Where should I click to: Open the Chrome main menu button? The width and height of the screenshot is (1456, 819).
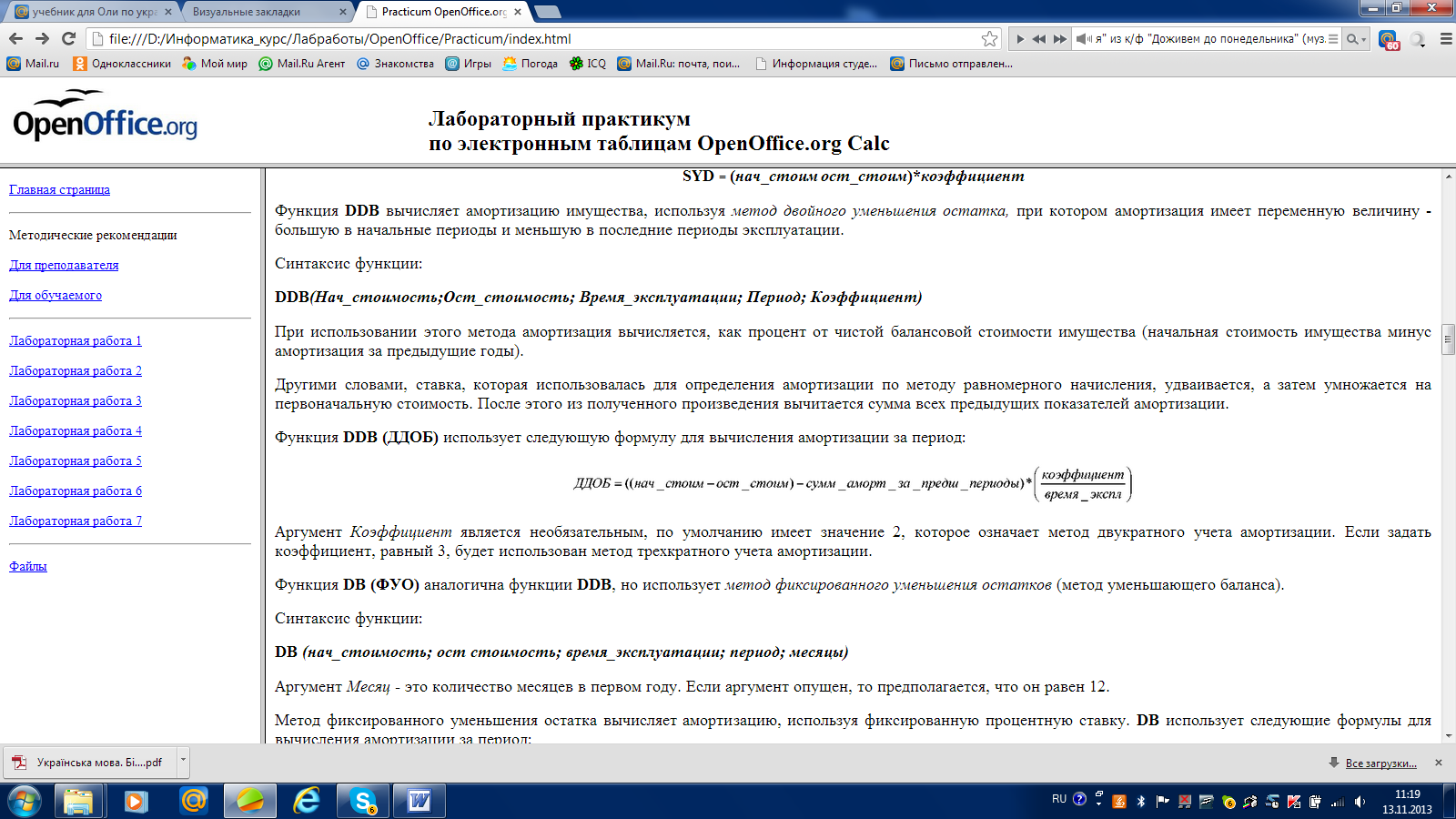(x=1445, y=39)
